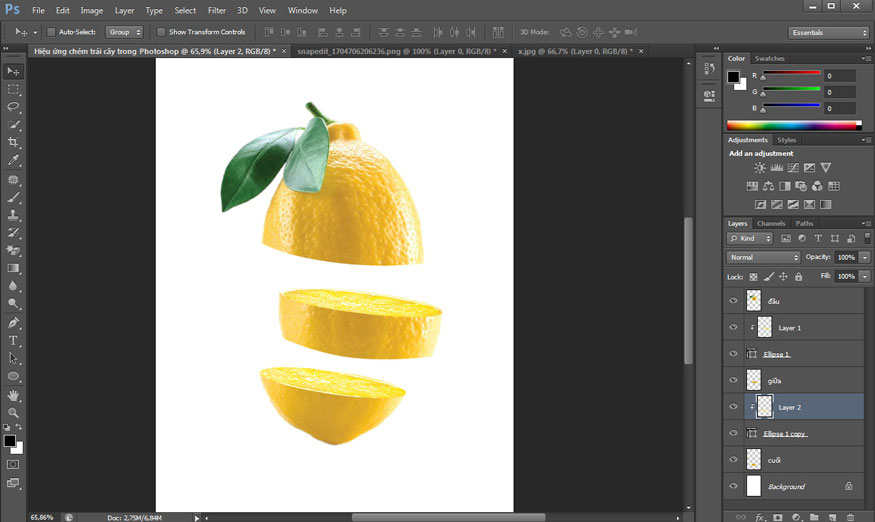The height and width of the screenshot is (522, 875).
Task: Select the Blur tool
Action: [x=13, y=286]
